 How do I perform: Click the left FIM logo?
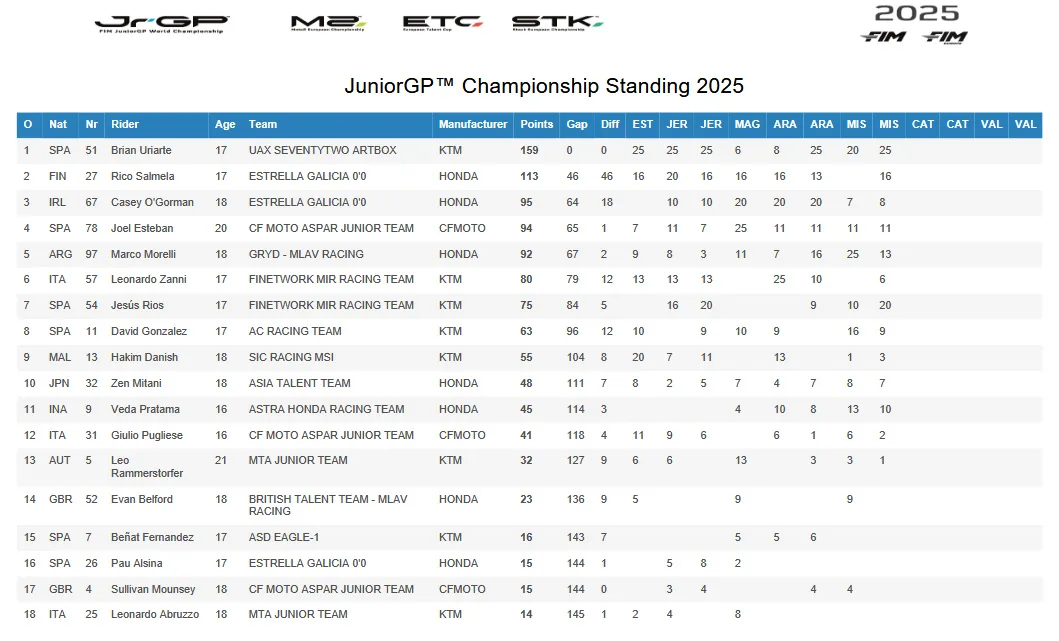point(882,37)
